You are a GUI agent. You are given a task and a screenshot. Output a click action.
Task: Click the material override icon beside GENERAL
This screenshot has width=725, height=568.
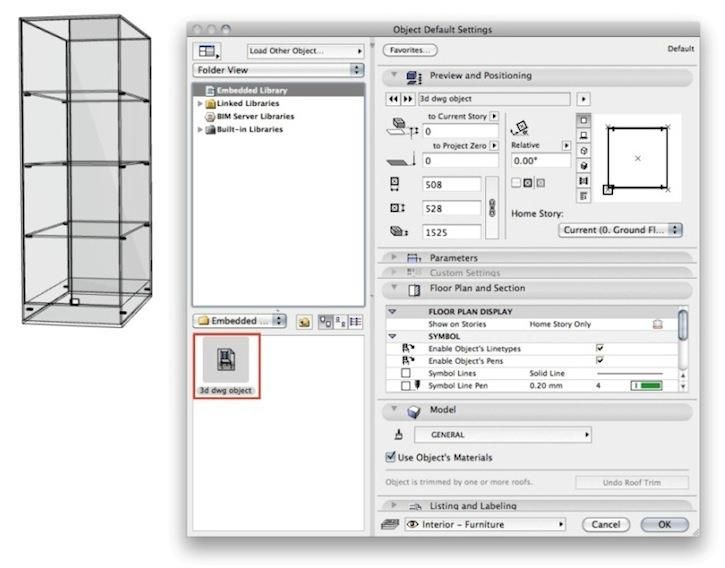click(x=399, y=434)
